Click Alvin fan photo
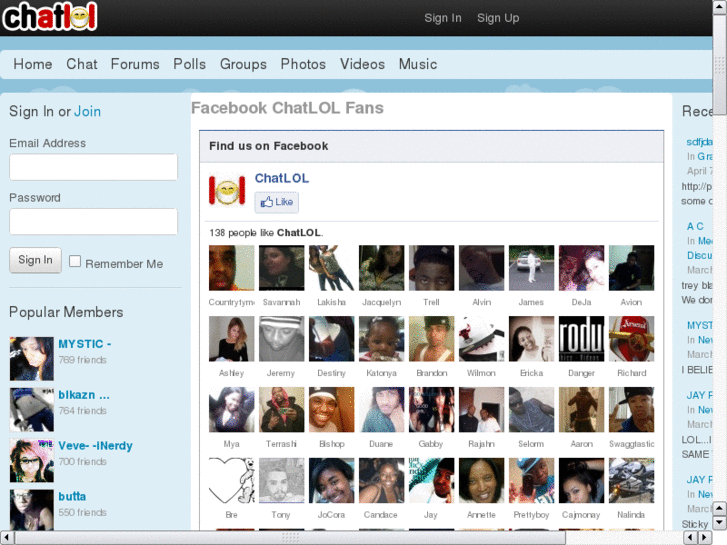727x545 pixels. pyautogui.click(x=481, y=268)
